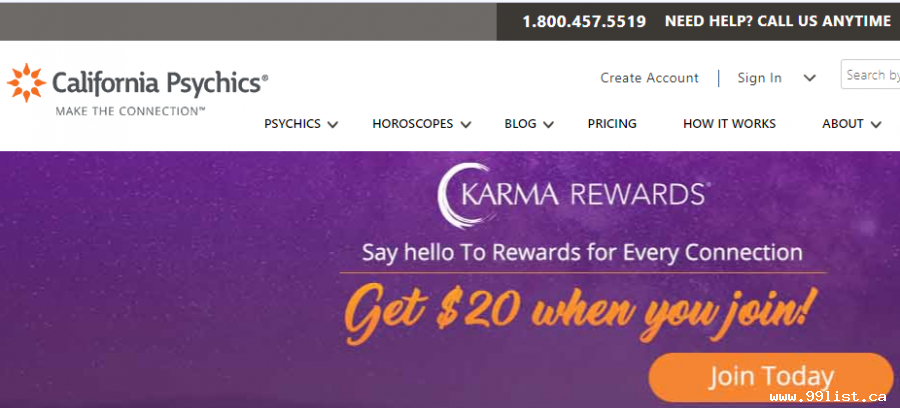Expand the Psychics menu chevron
This screenshot has height=408, width=900.
(332, 125)
